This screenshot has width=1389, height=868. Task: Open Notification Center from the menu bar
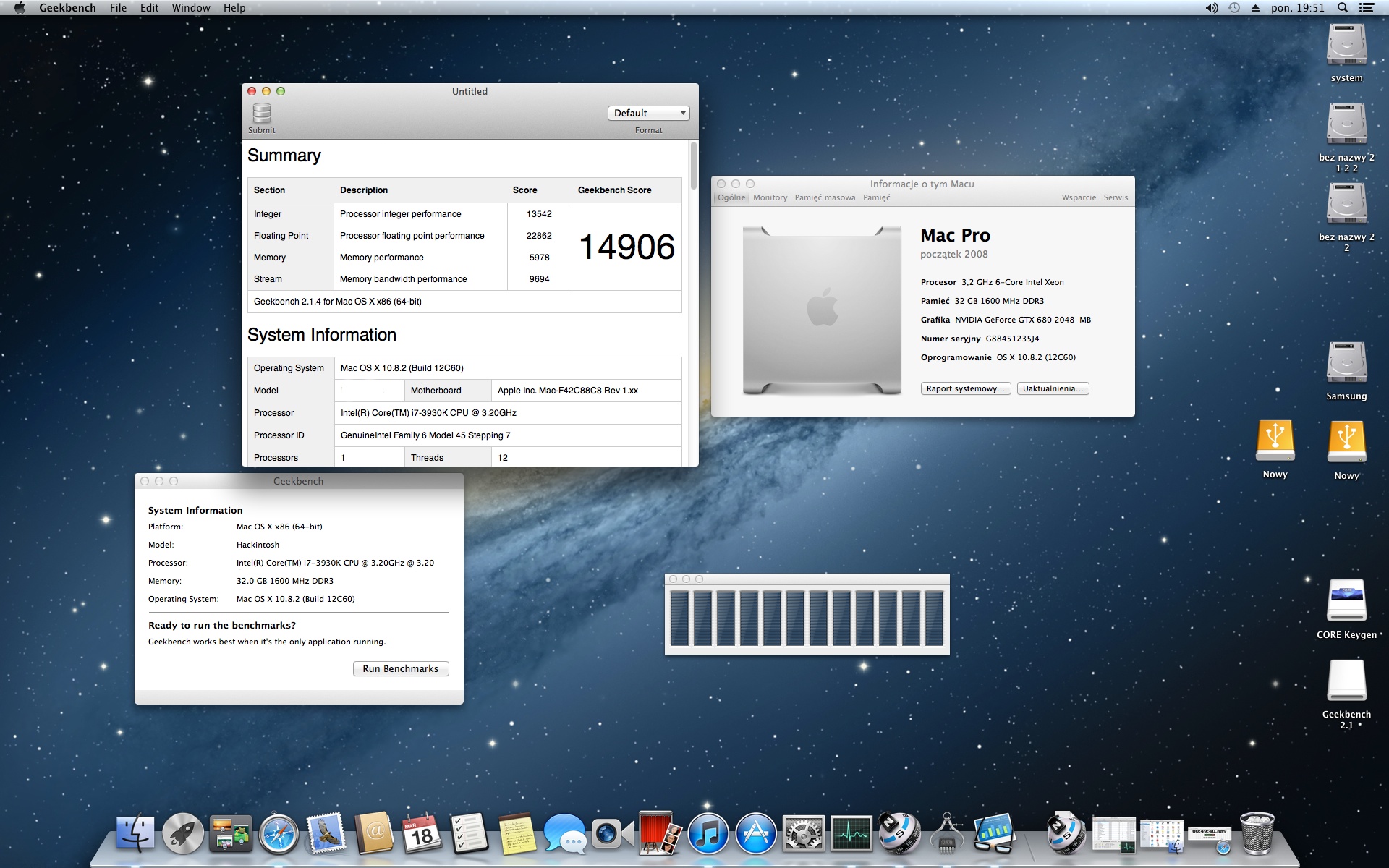coord(1367,8)
